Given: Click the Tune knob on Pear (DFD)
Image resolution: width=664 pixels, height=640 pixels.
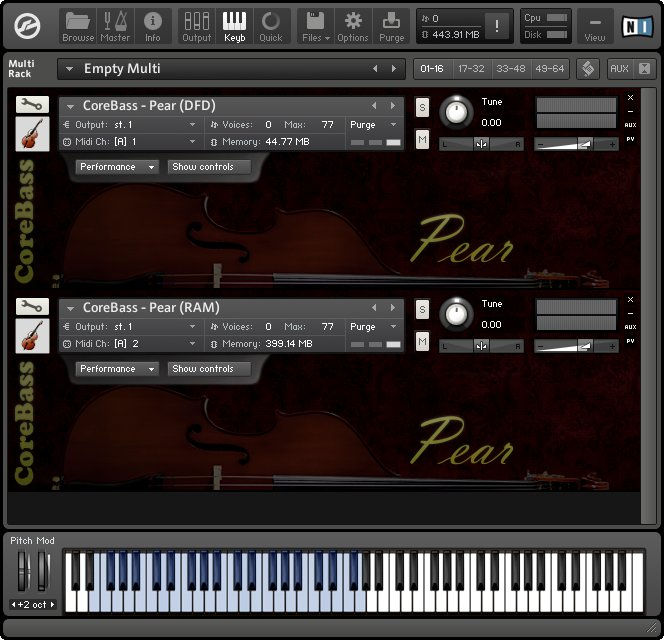Looking at the screenshot, I should pyautogui.click(x=456, y=112).
